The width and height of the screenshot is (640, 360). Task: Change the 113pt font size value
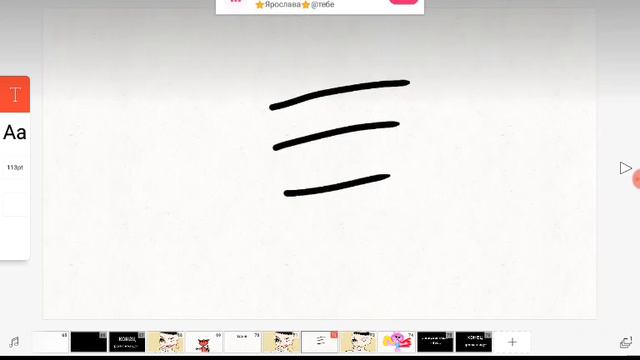click(15, 167)
